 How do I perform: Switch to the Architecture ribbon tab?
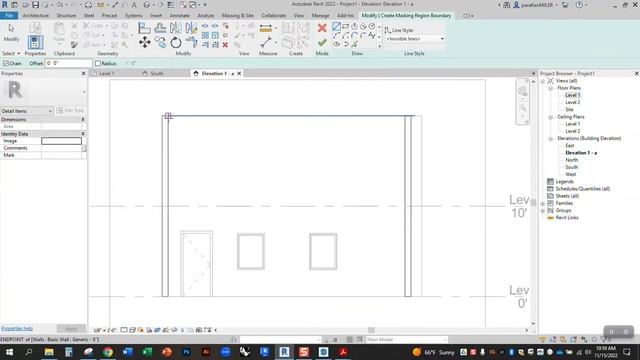(36, 16)
